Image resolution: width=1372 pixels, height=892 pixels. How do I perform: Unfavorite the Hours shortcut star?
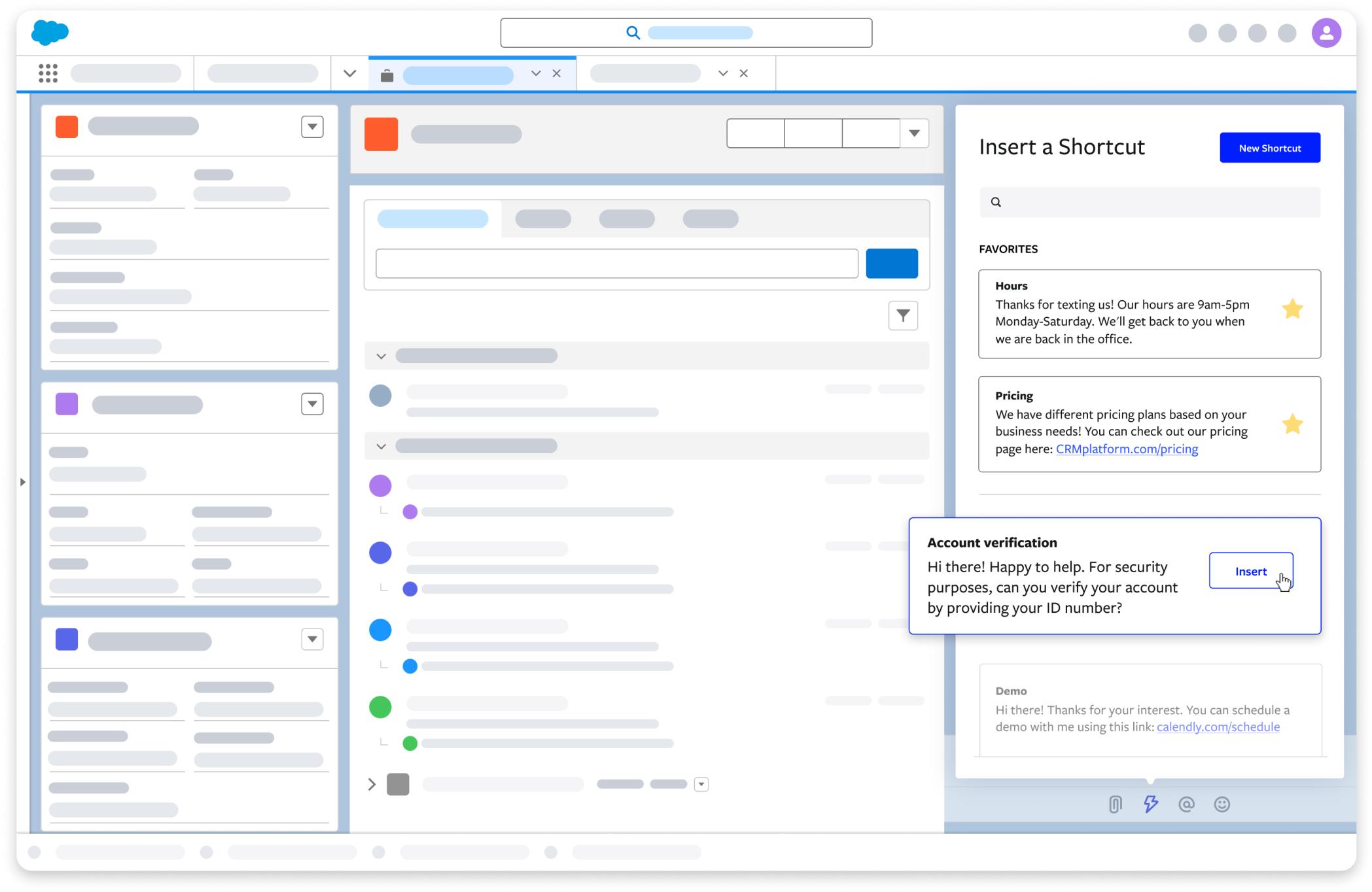pos(1292,308)
